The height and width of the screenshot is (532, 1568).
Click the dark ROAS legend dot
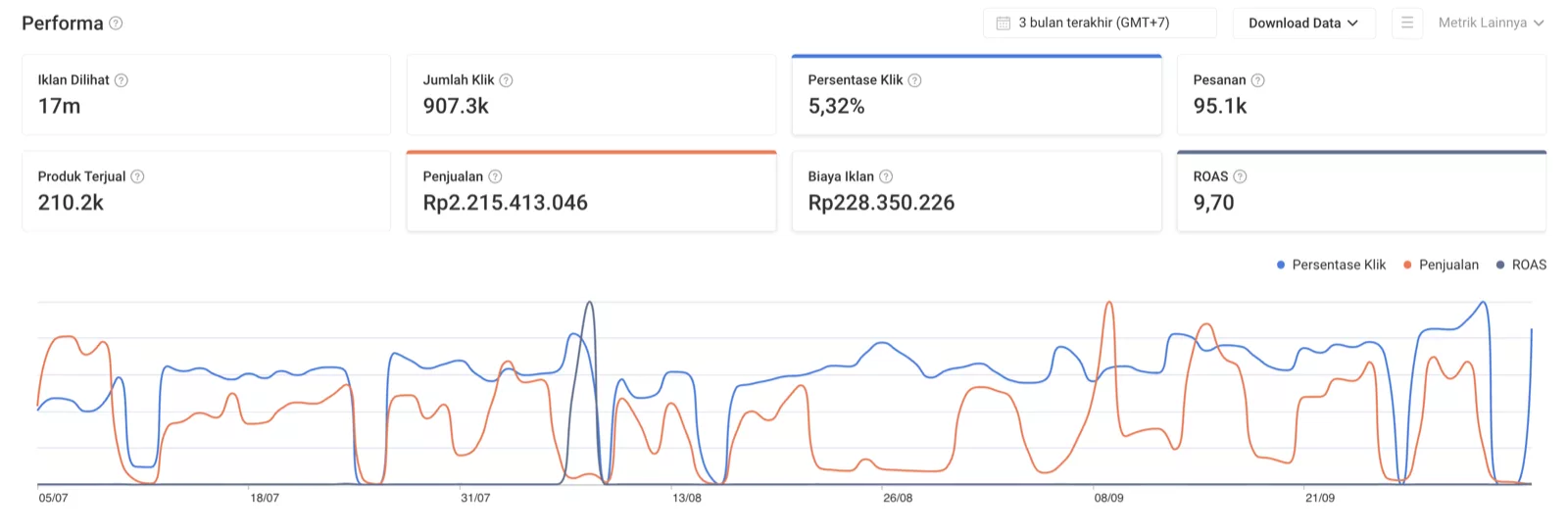coord(1500,265)
